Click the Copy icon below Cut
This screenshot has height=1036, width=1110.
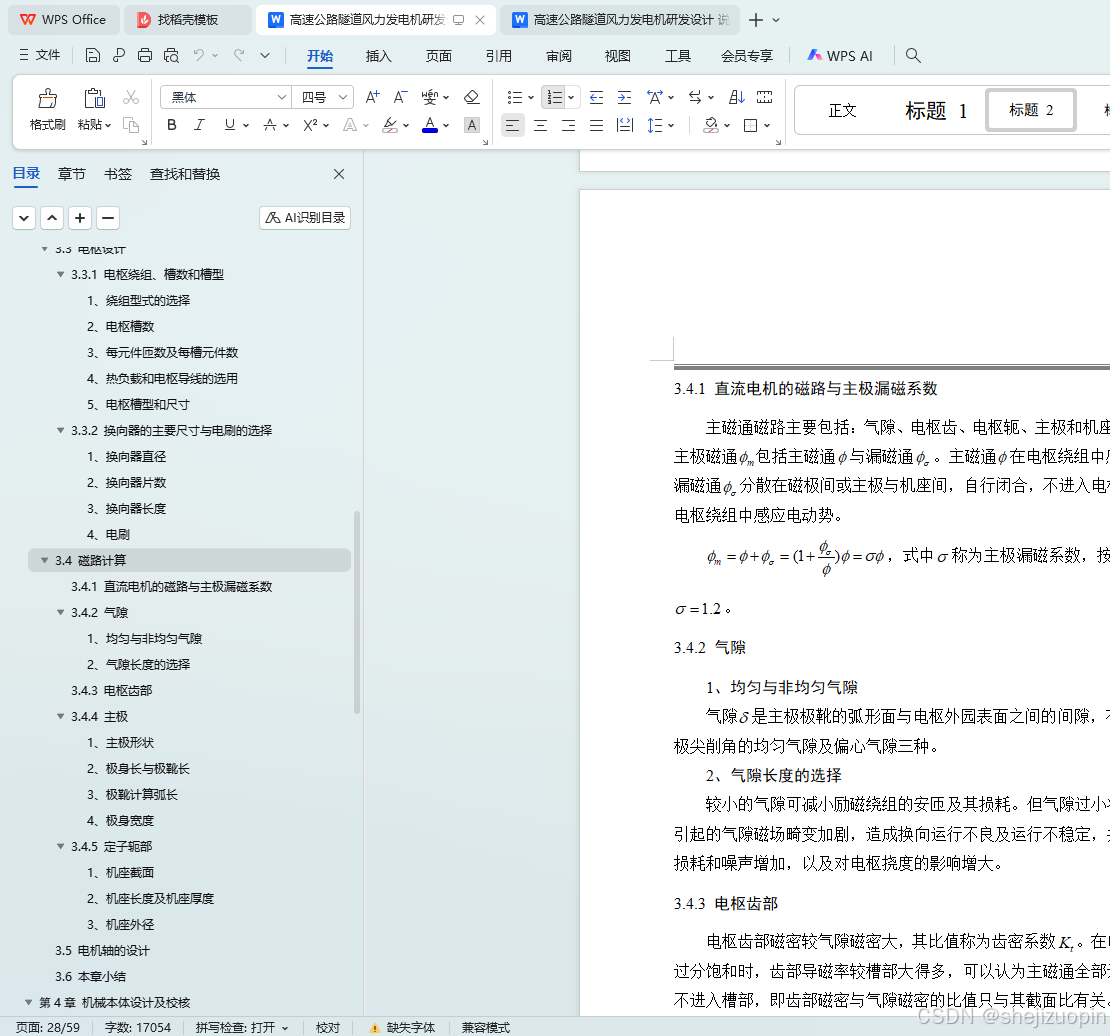tap(131, 125)
